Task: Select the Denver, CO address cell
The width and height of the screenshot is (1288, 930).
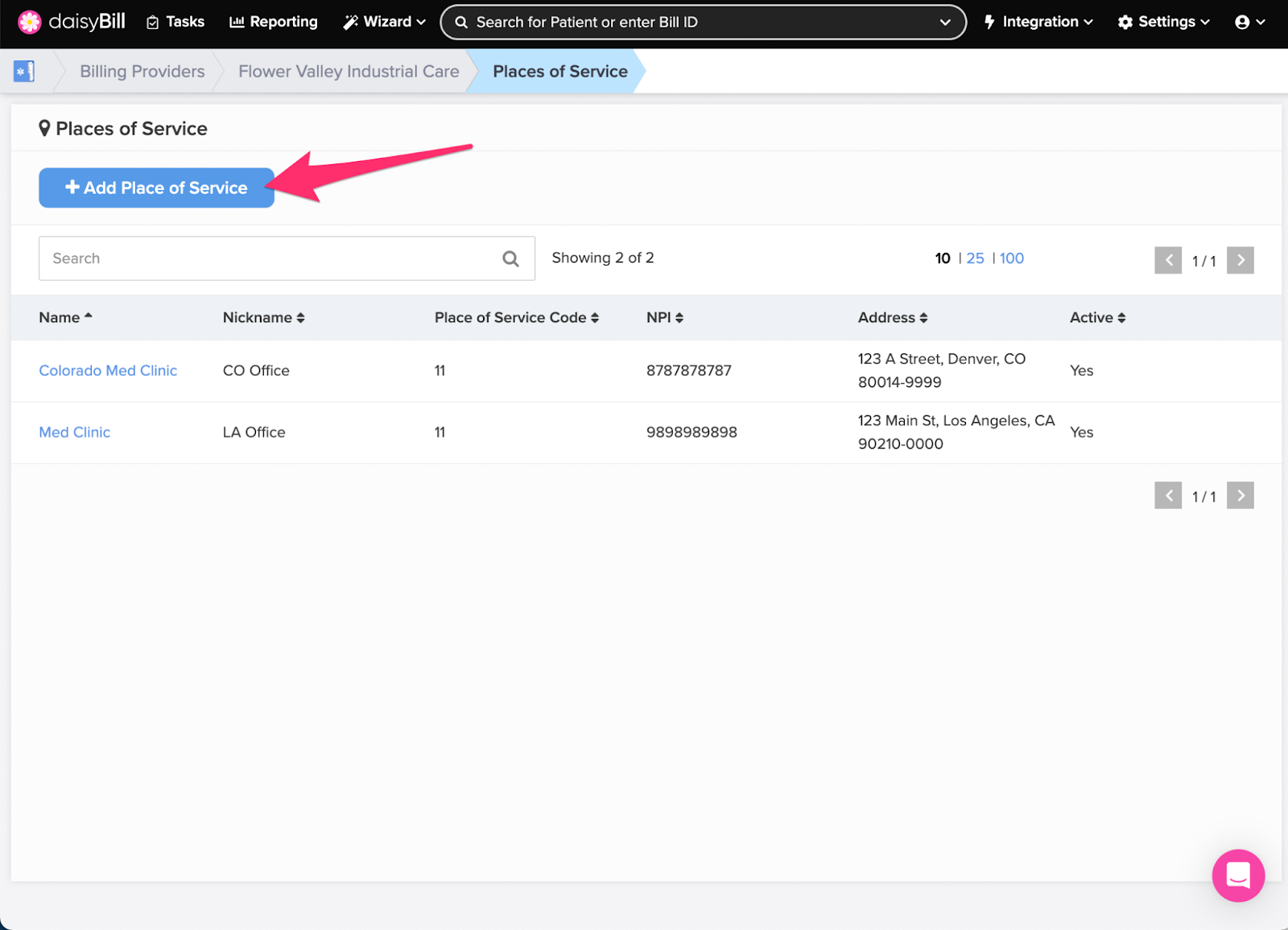Action: pyautogui.click(x=942, y=370)
